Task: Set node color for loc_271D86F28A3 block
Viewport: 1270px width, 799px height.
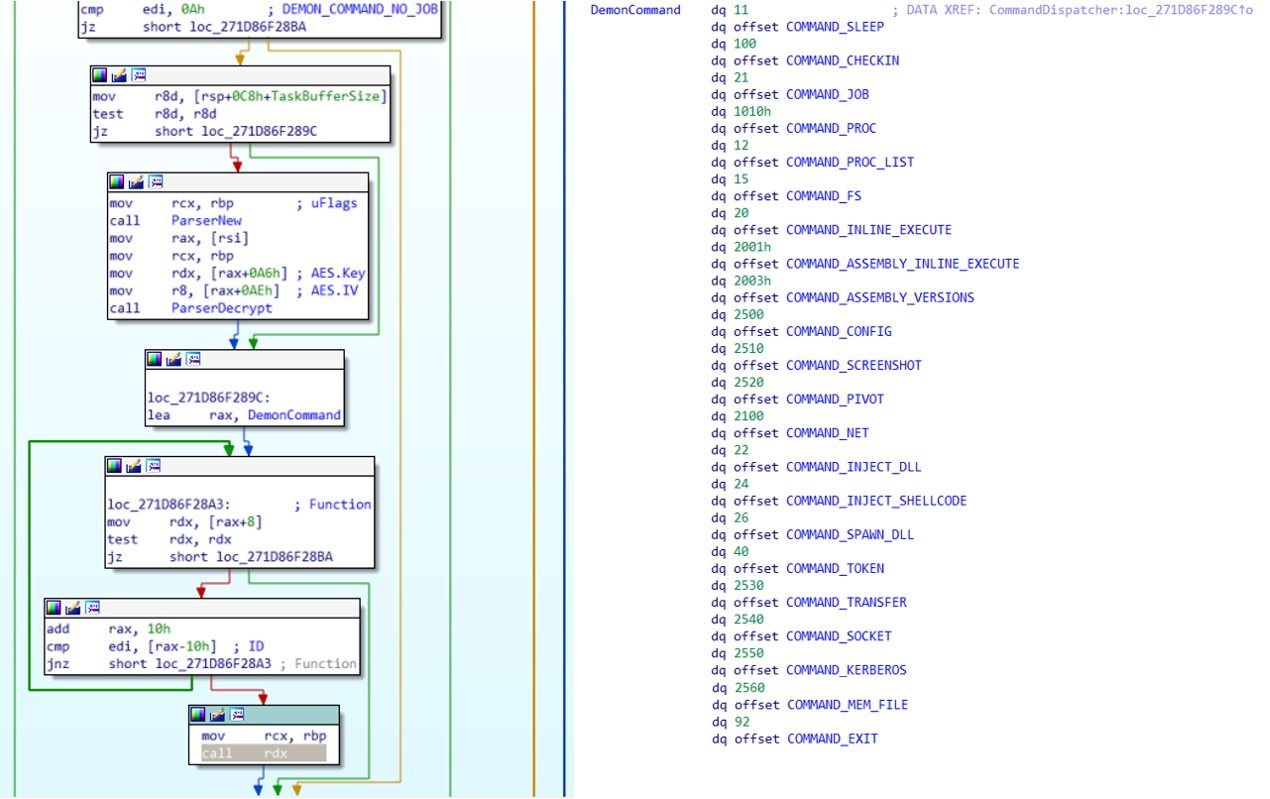Action: point(115,466)
